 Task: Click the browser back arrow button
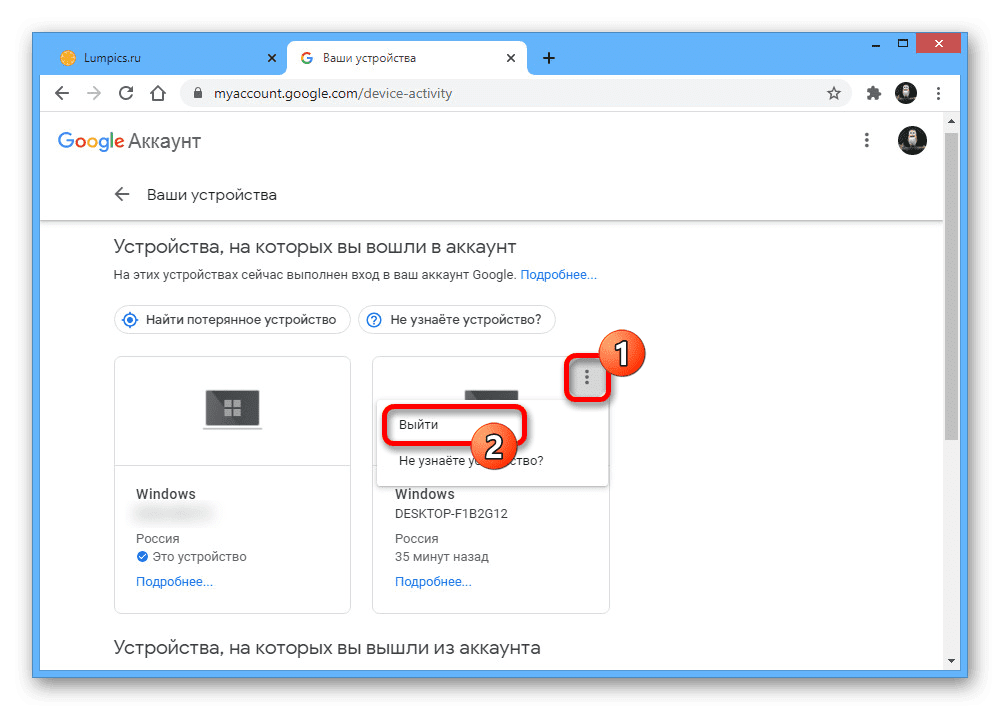[x=62, y=93]
